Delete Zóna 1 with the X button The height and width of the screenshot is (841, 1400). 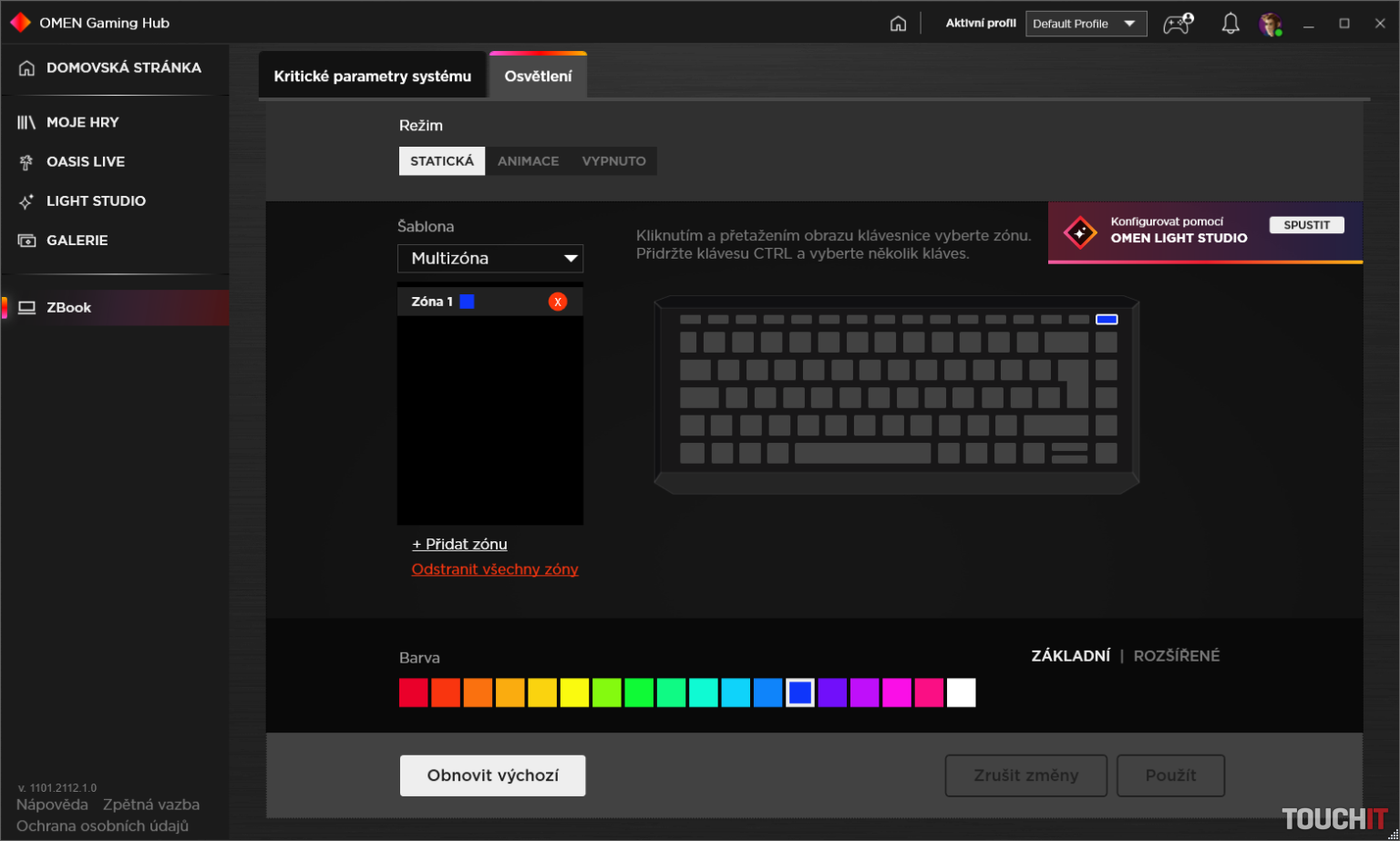pyautogui.click(x=558, y=301)
